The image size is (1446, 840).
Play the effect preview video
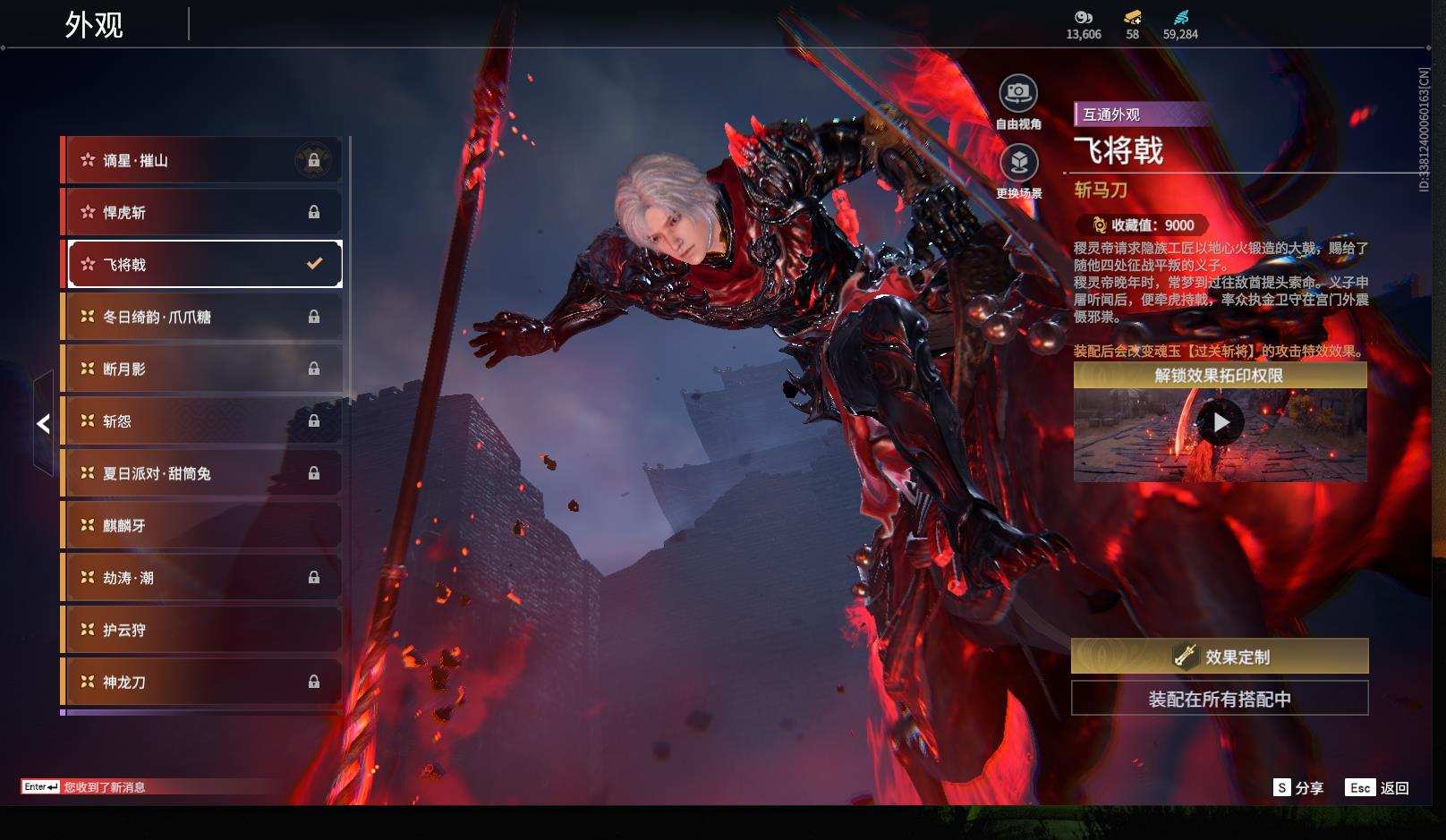pos(1221,422)
